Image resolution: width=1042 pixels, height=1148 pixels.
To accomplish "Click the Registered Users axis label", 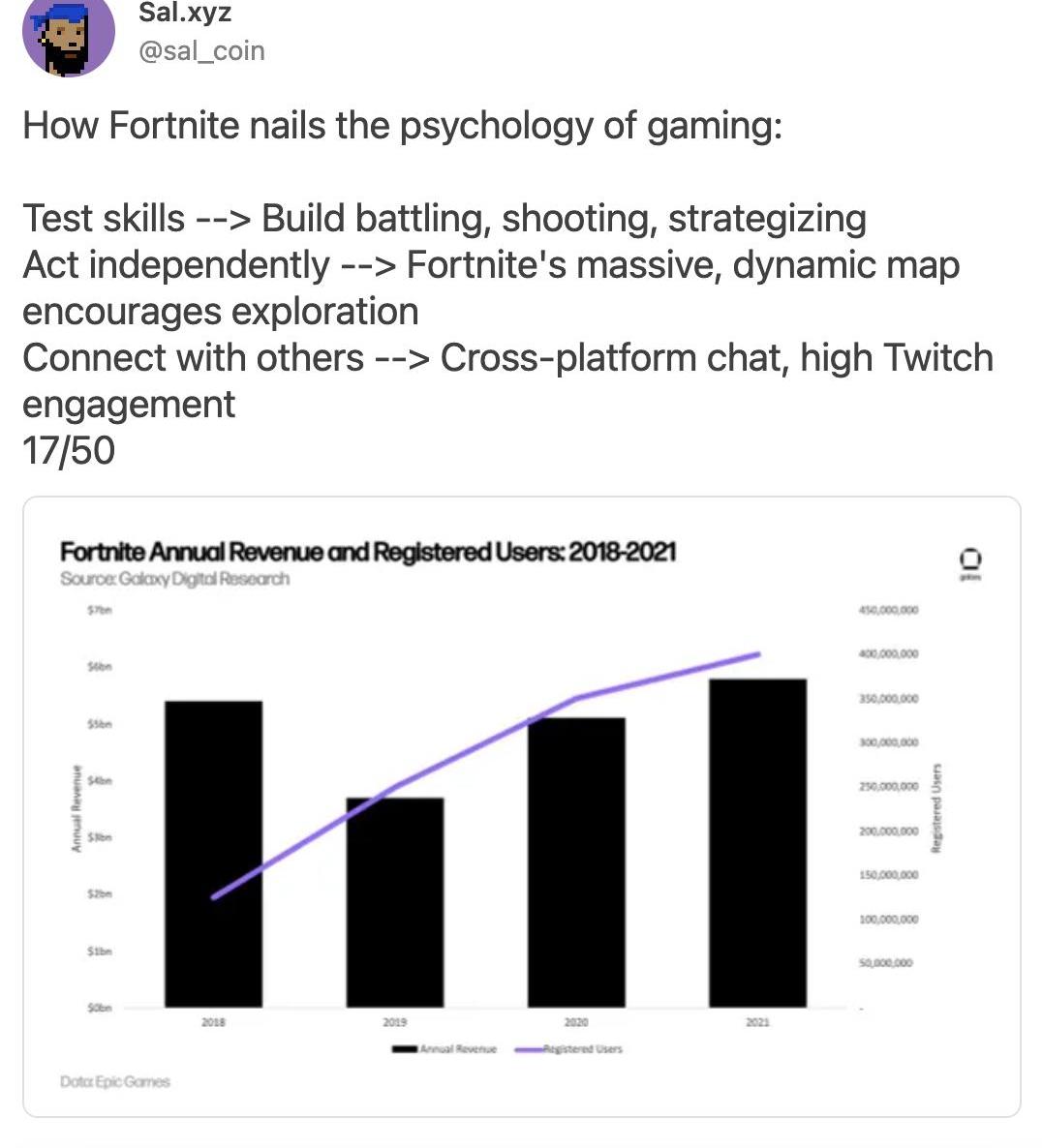I will pyautogui.click(x=935, y=808).
